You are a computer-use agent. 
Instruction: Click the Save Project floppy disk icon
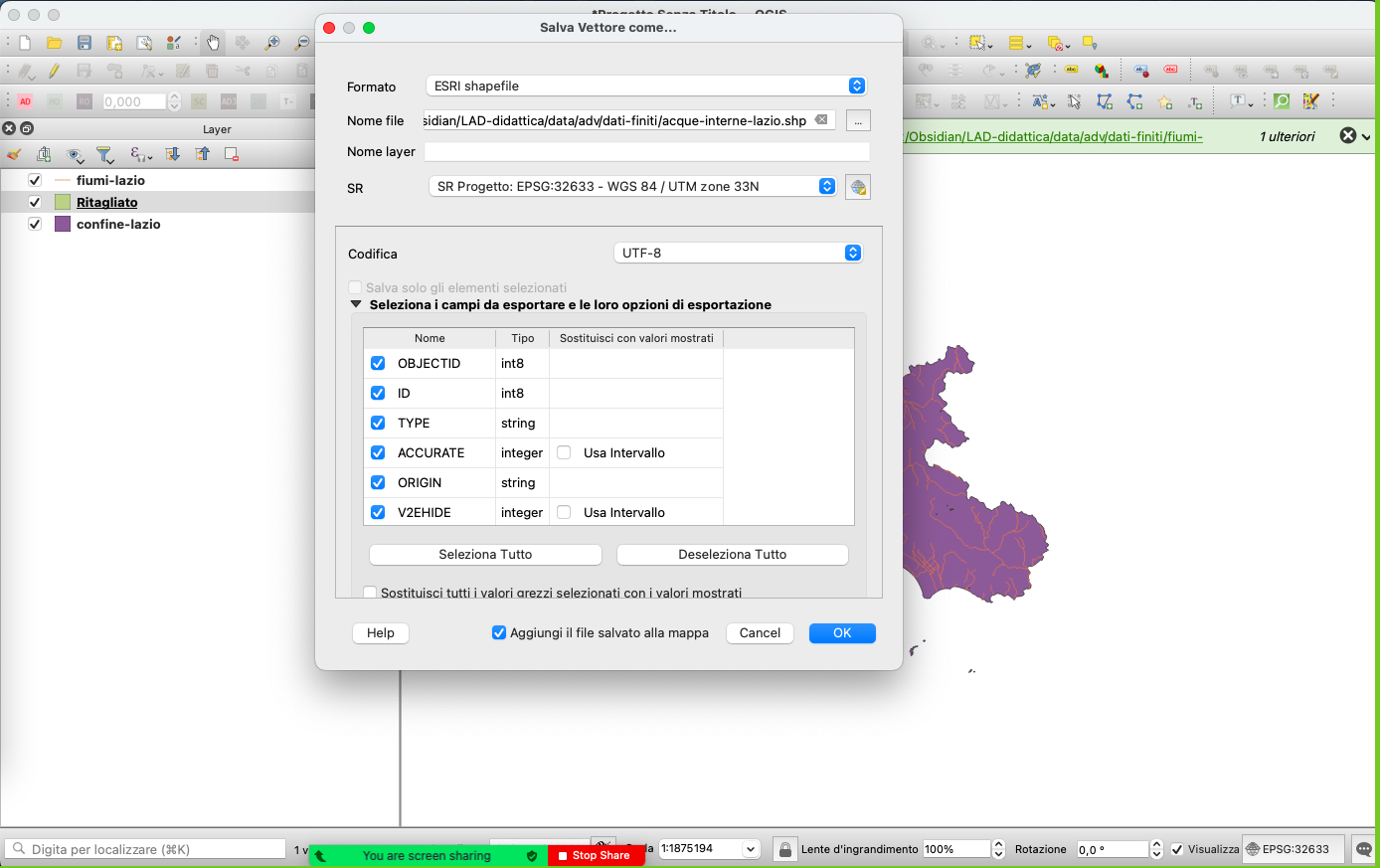pyautogui.click(x=85, y=43)
